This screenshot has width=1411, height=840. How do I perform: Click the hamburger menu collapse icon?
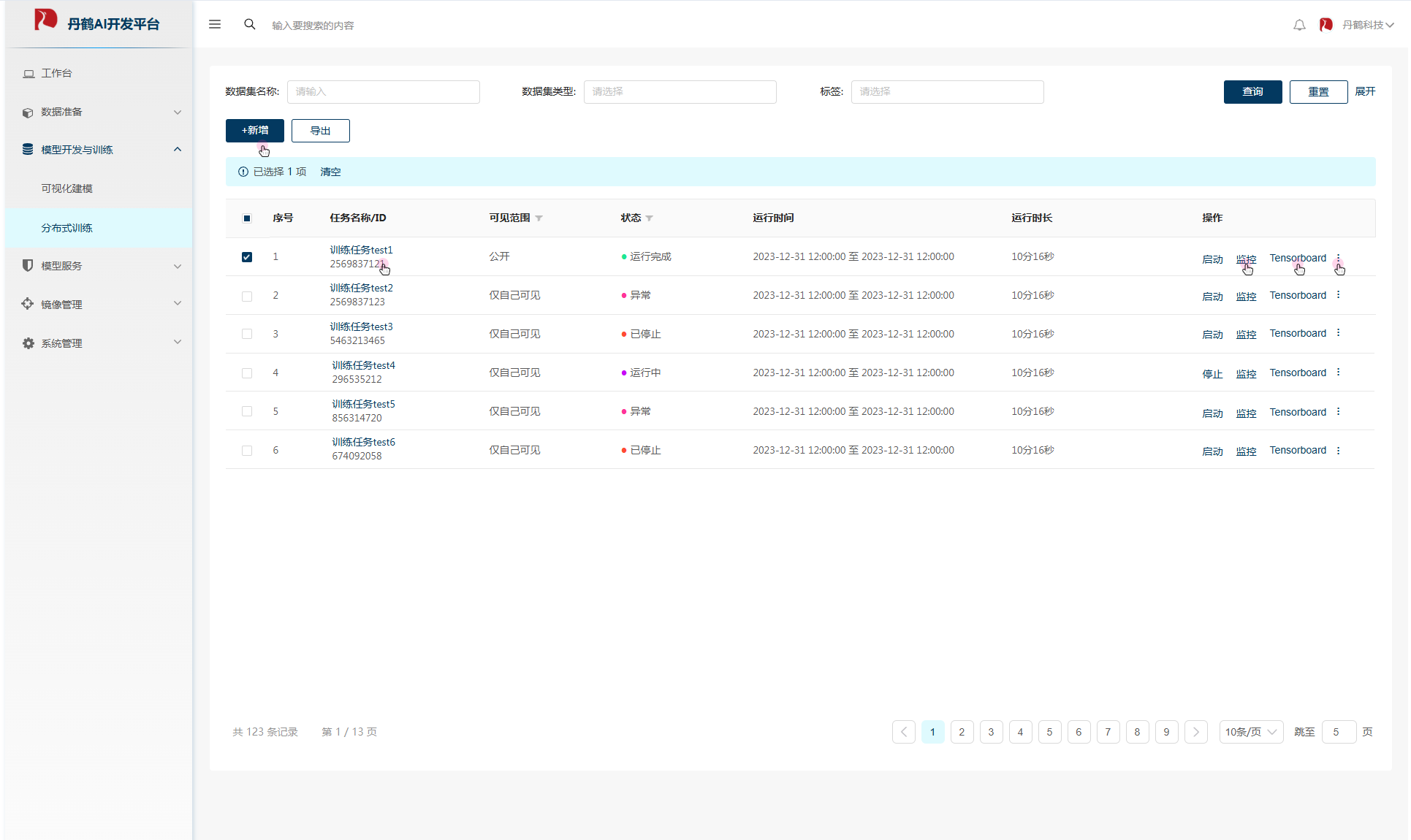point(215,24)
